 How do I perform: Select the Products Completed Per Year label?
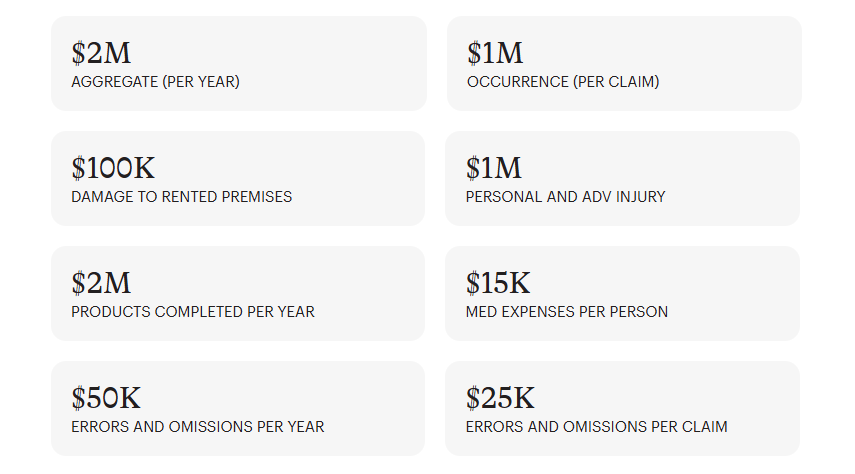193,312
